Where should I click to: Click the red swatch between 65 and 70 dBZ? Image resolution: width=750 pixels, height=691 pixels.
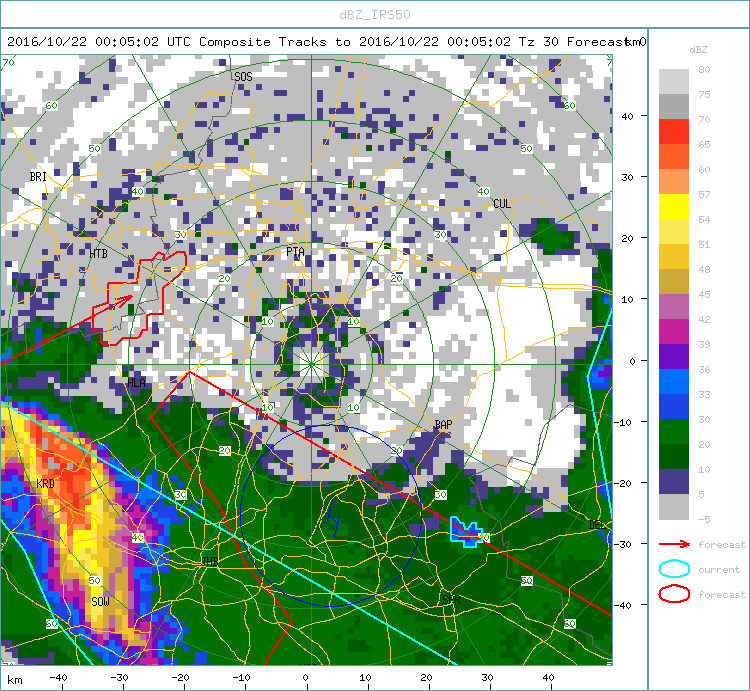point(673,132)
